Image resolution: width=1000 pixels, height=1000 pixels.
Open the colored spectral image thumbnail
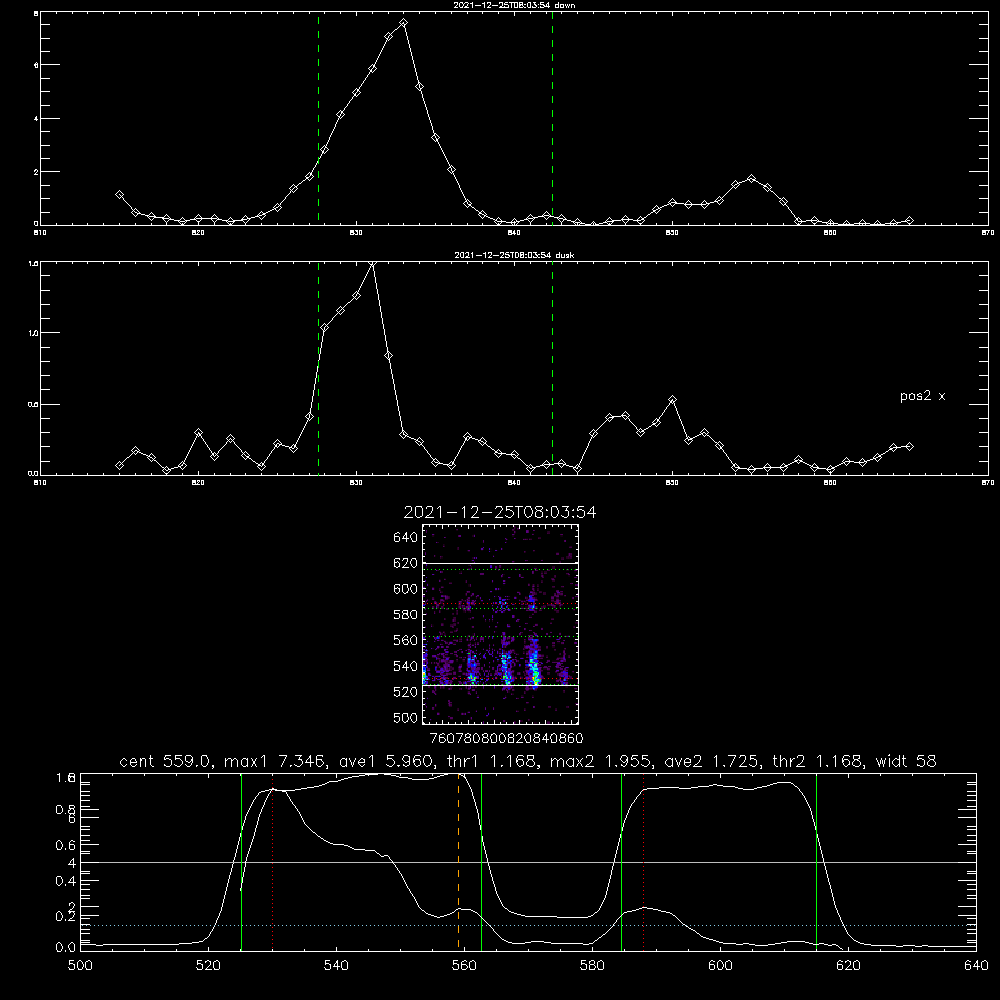501,624
